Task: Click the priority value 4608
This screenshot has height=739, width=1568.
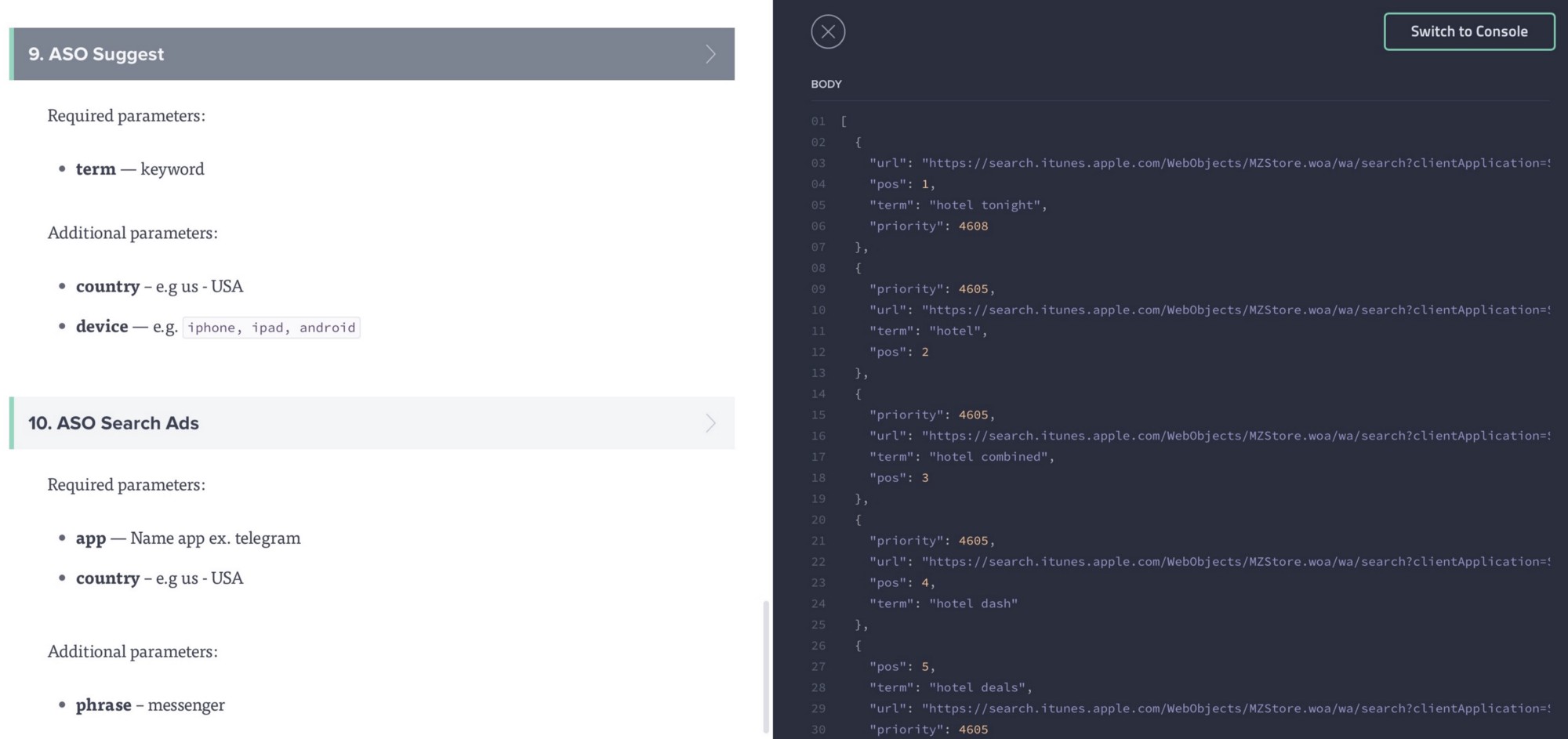Action: (x=973, y=226)
